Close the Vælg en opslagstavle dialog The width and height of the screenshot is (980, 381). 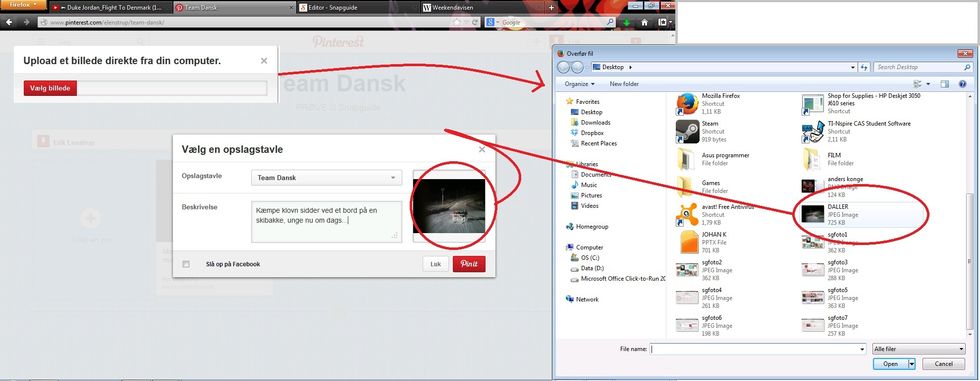point(482,149)
